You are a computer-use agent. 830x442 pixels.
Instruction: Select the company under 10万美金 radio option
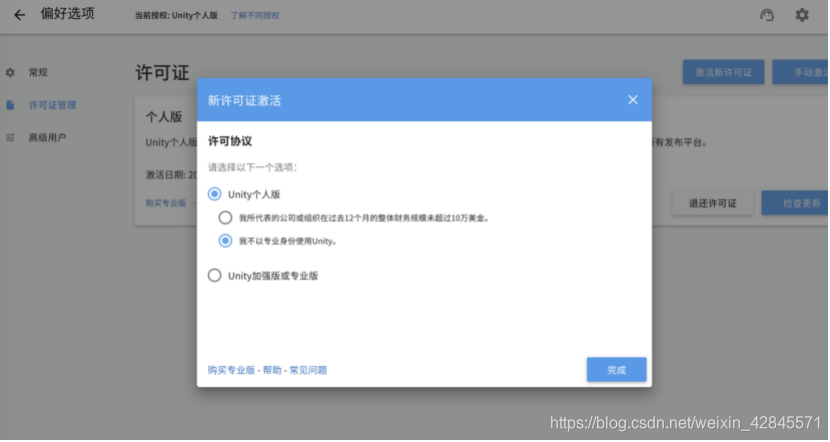(x=225, y=218)
